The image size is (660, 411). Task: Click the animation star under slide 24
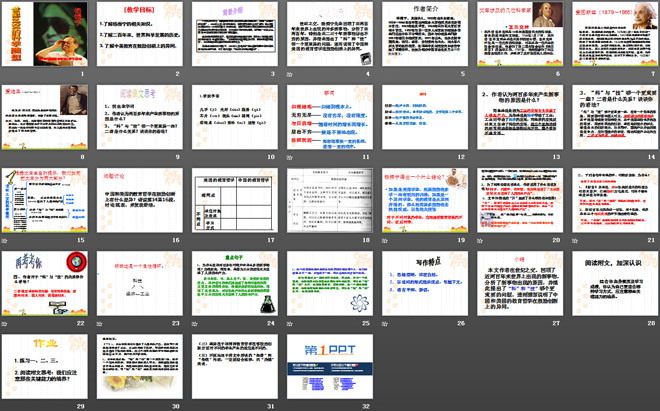(194, 324)
